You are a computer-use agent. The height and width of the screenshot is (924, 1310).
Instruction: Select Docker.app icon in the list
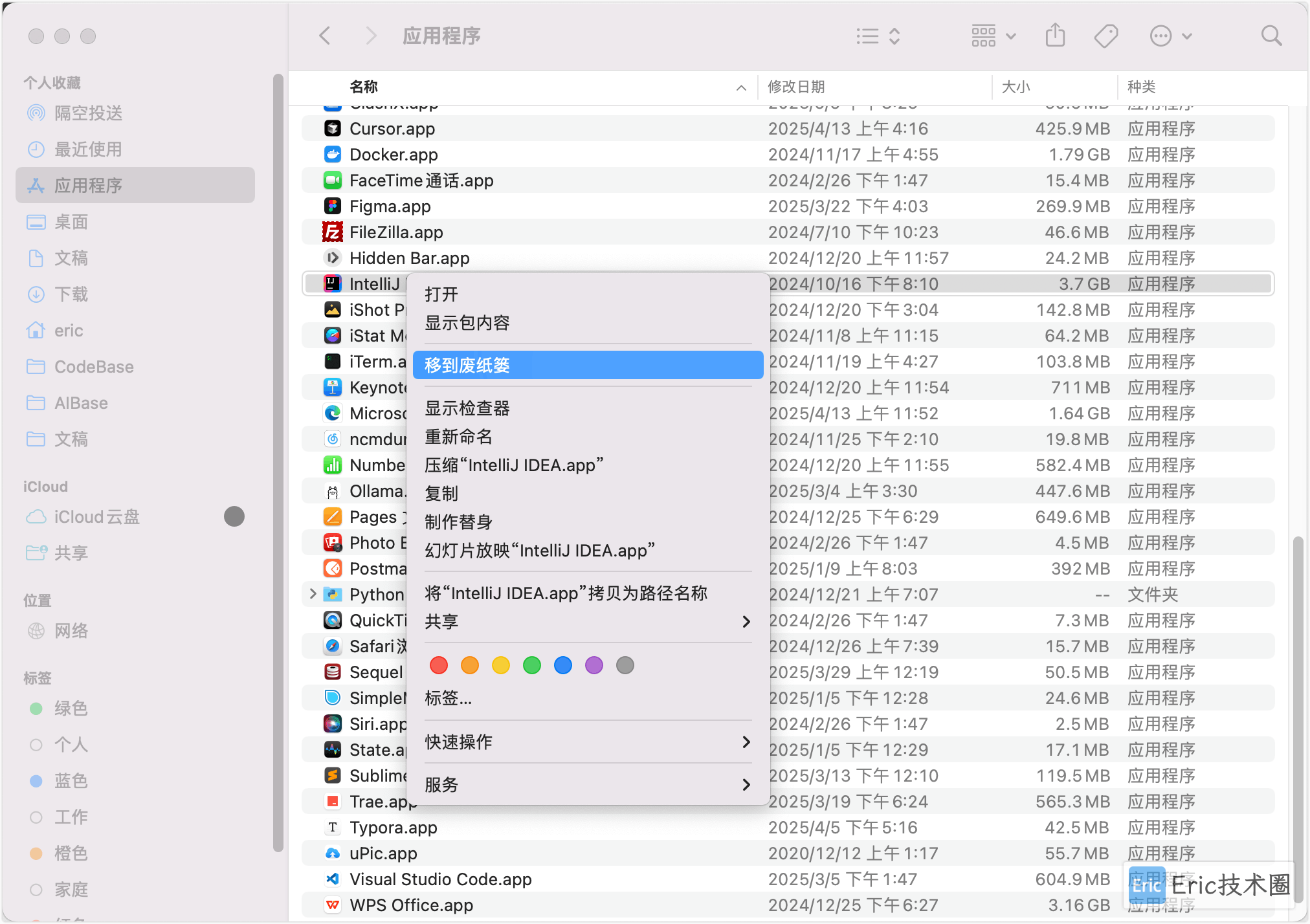tap(333, 155)
